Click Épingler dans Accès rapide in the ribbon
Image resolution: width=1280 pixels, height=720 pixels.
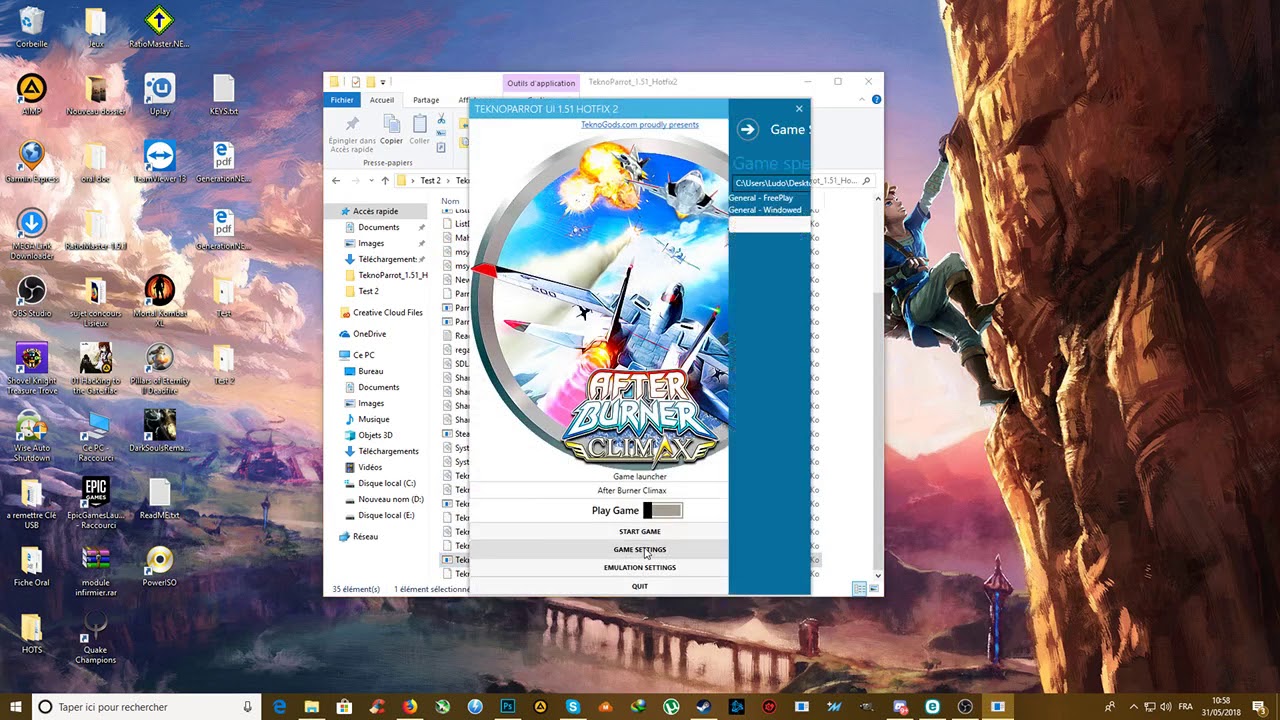point(352,133)
